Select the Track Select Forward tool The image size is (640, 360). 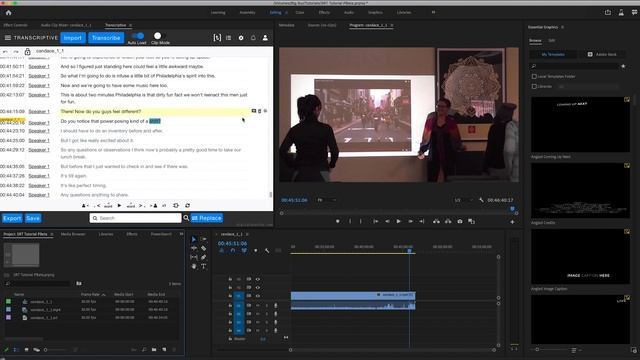pyautogui.click(x=203, y=239)
